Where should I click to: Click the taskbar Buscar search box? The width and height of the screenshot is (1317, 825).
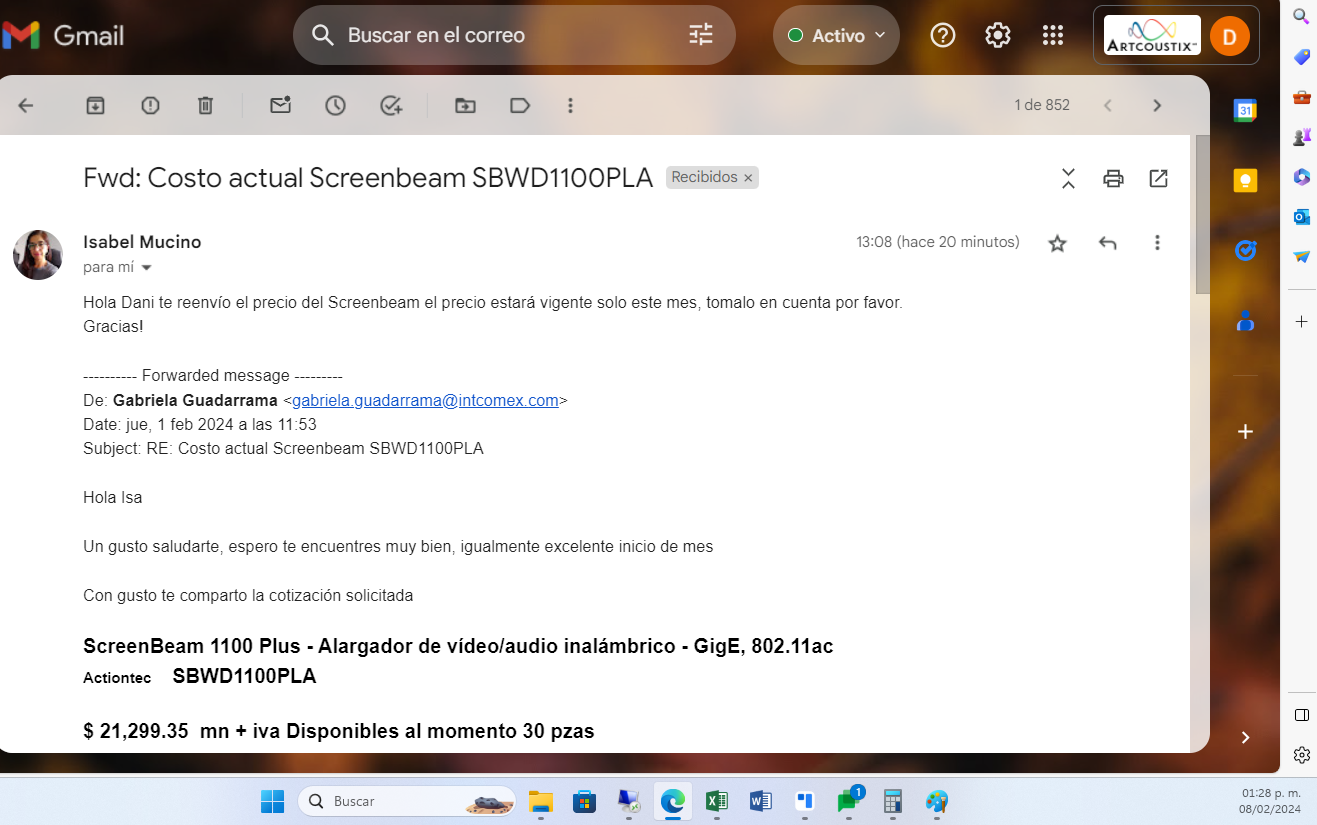point(407,801)
